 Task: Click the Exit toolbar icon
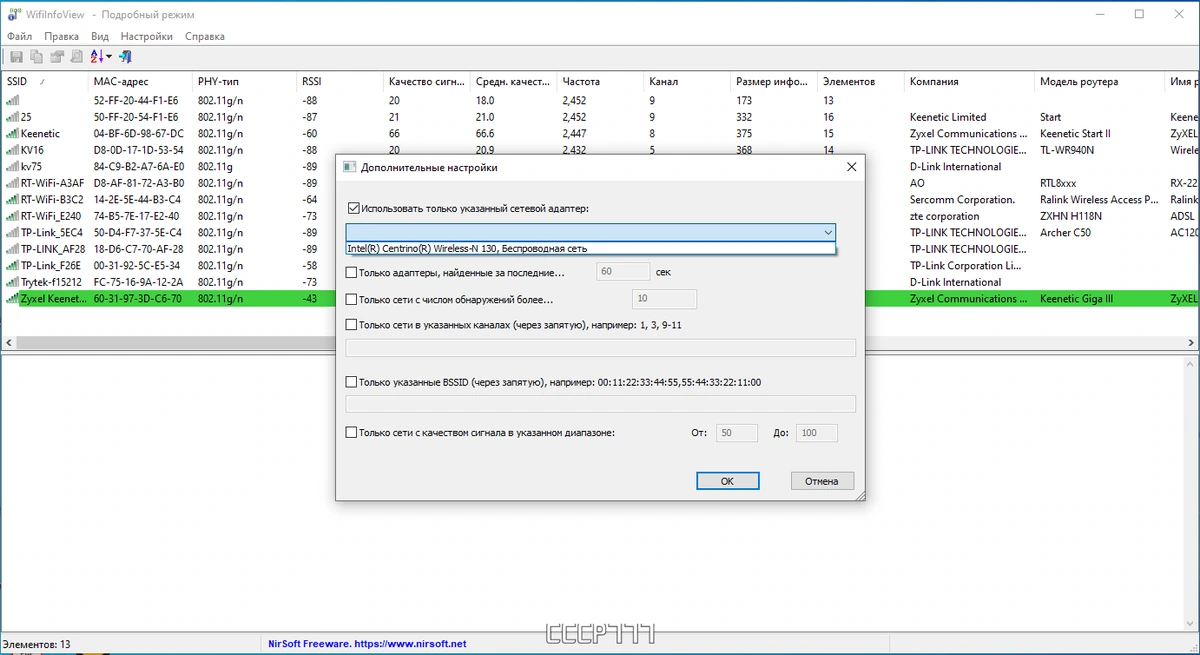[x=126, y=57]
